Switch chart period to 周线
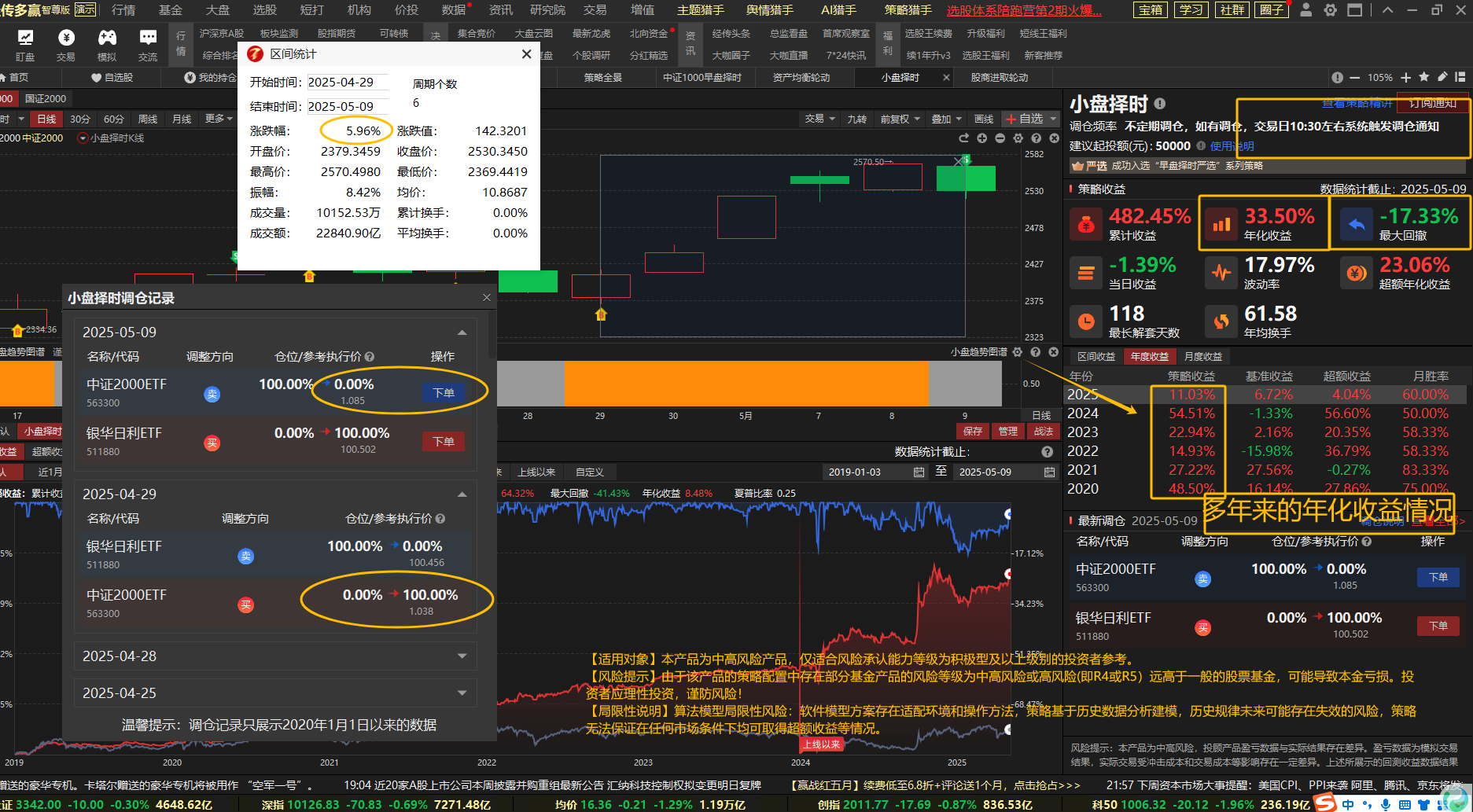Image resolution: width=1473 pixels, height=812 pixels. click(x=148, y=119)
